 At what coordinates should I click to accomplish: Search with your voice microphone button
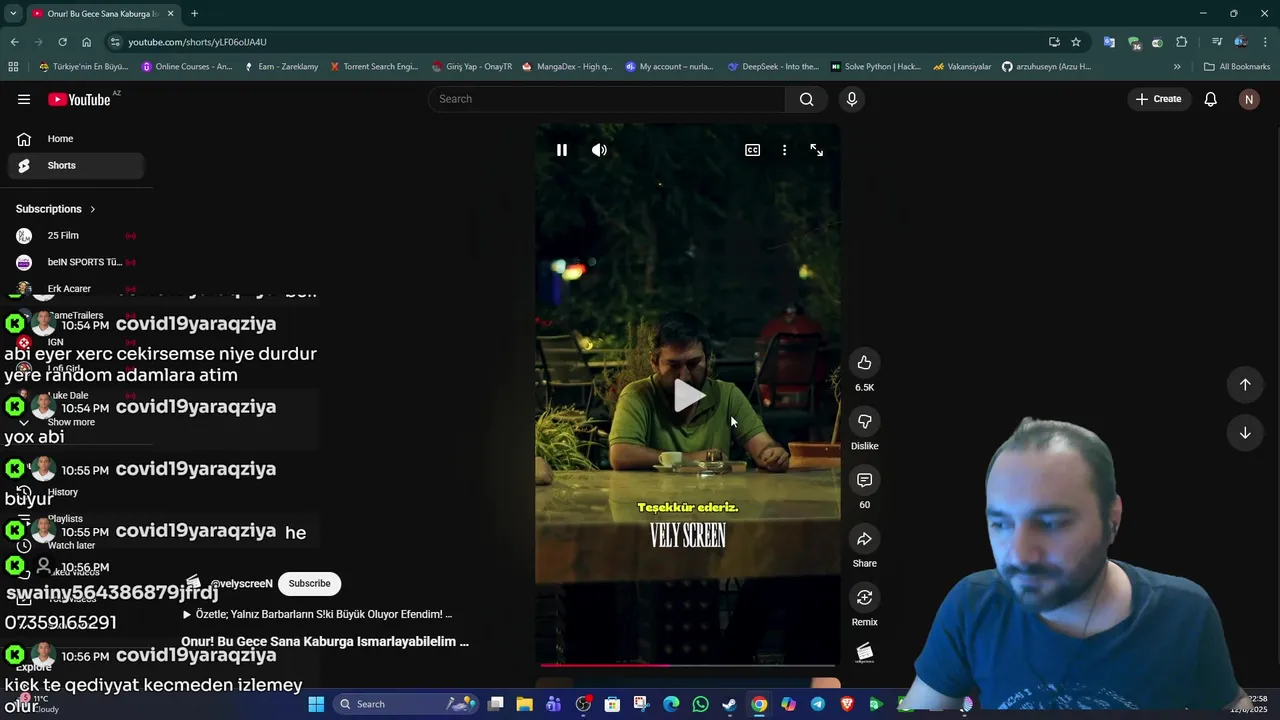coord(852,99)
